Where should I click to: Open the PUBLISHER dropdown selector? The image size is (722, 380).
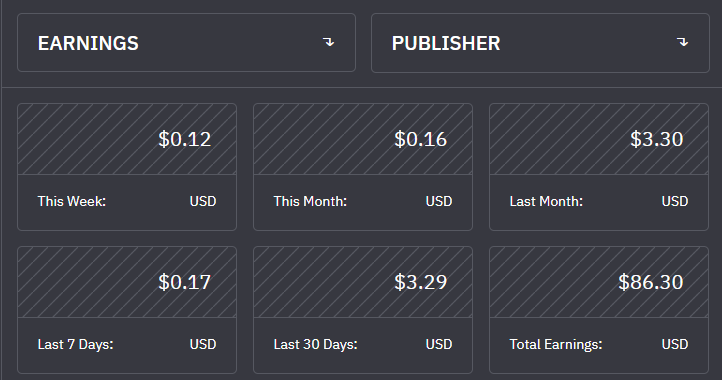tap(541, 43)
